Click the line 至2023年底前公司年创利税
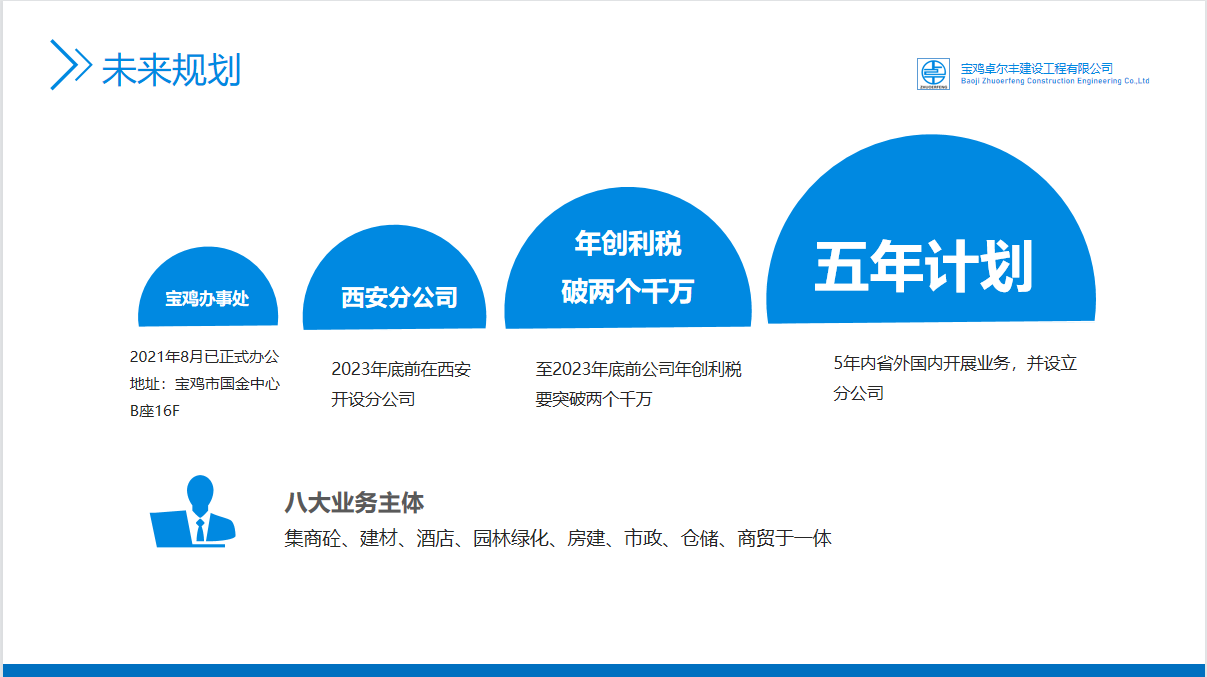Screen dimensions: 1207x677 pos(638,369)
